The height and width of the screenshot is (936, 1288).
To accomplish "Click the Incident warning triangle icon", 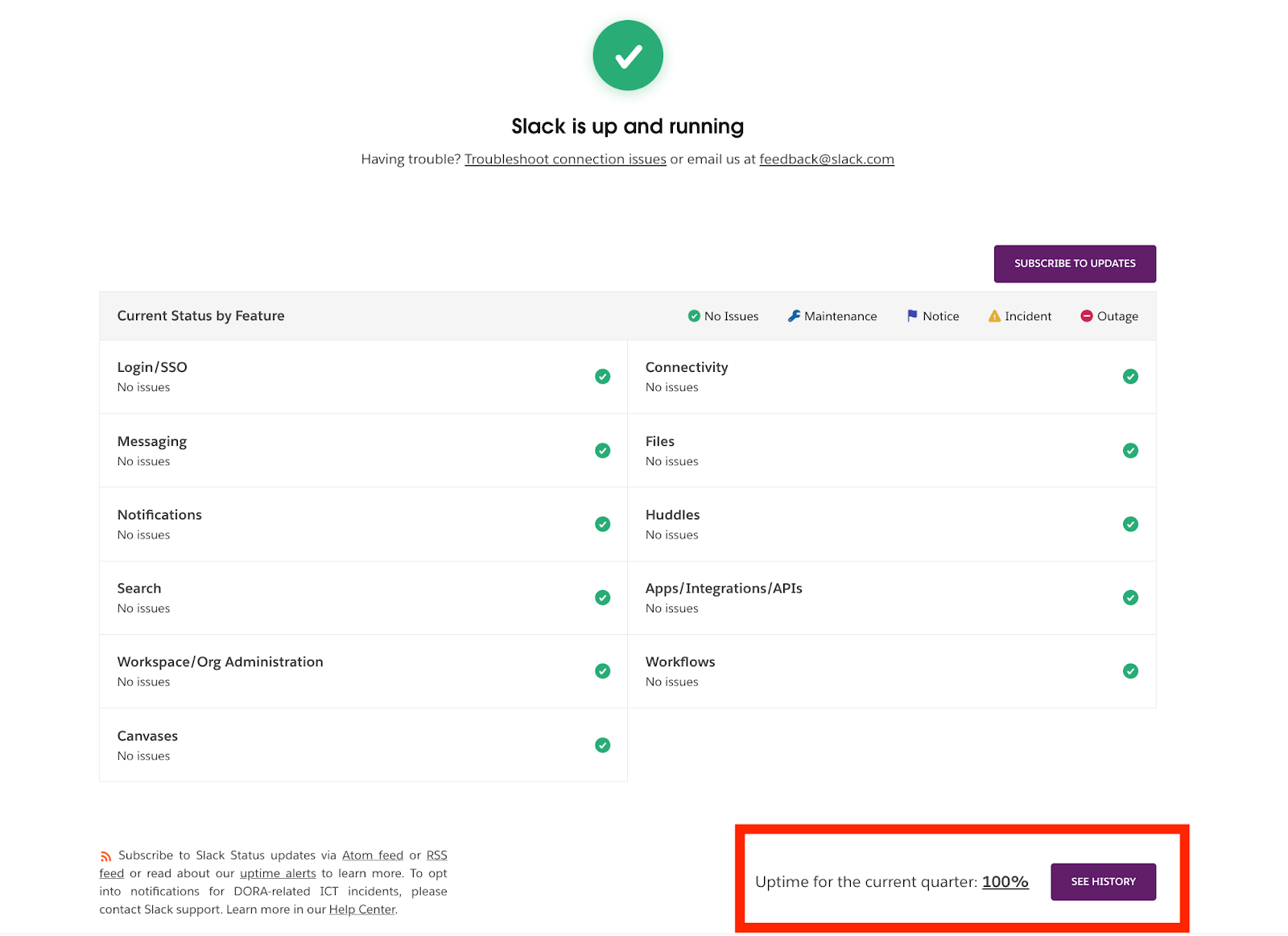I will click(994, 316).
